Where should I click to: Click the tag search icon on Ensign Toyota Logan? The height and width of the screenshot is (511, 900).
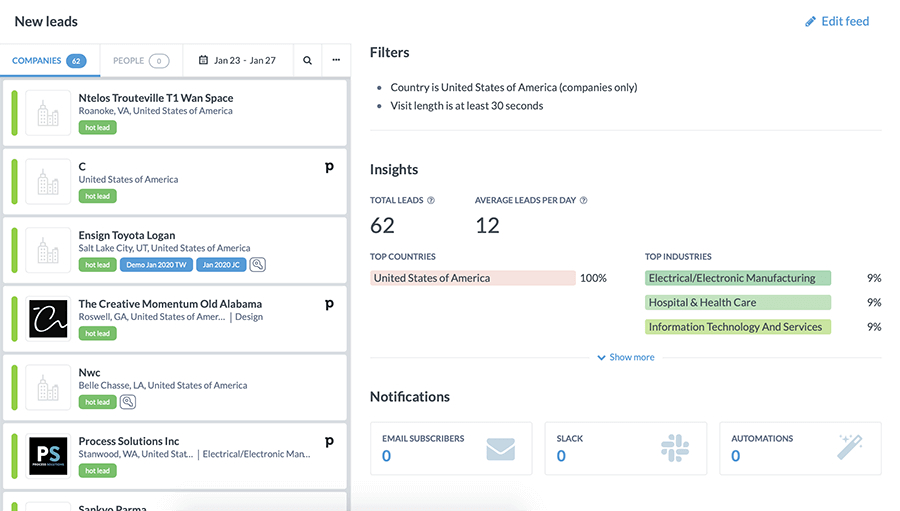coord(257,265)
